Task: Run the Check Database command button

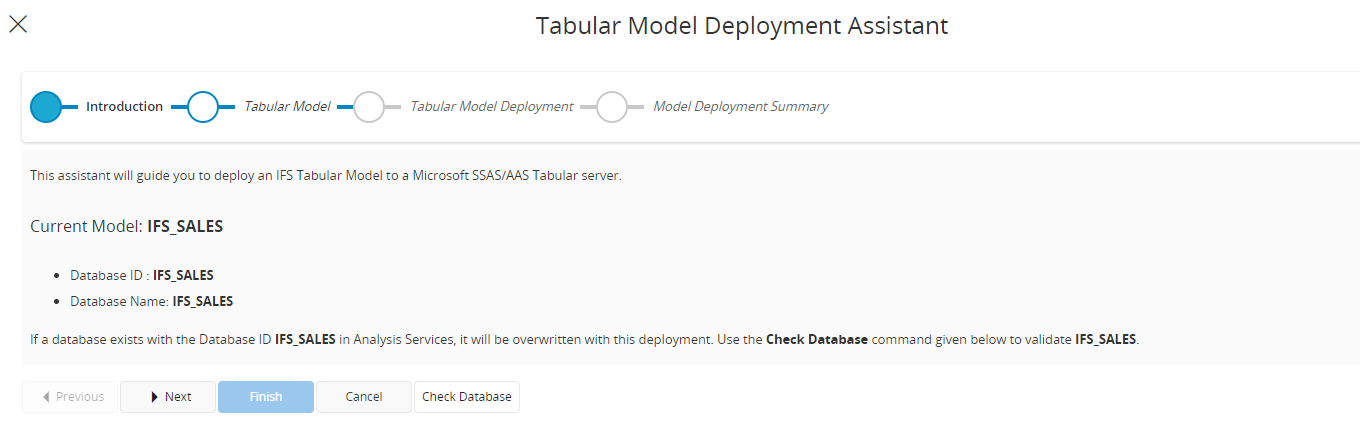Action: pos(466,397)
